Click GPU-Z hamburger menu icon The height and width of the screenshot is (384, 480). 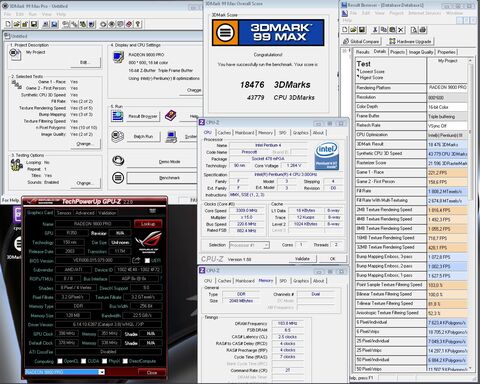coord(153,211)
